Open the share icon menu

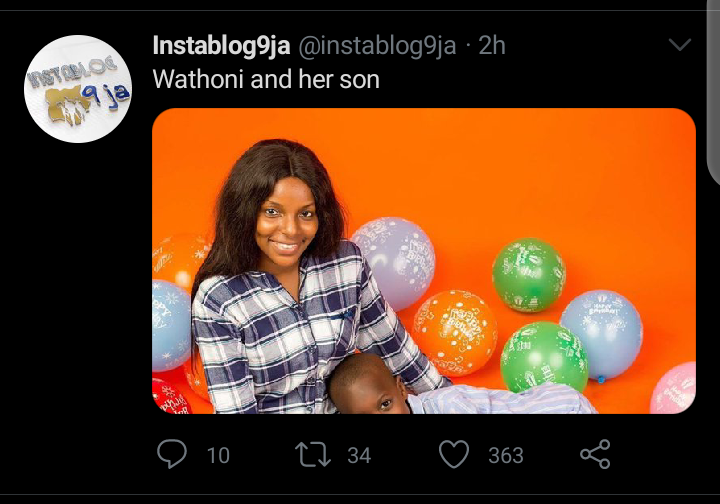pyautogui.click(x=595, y=455)
